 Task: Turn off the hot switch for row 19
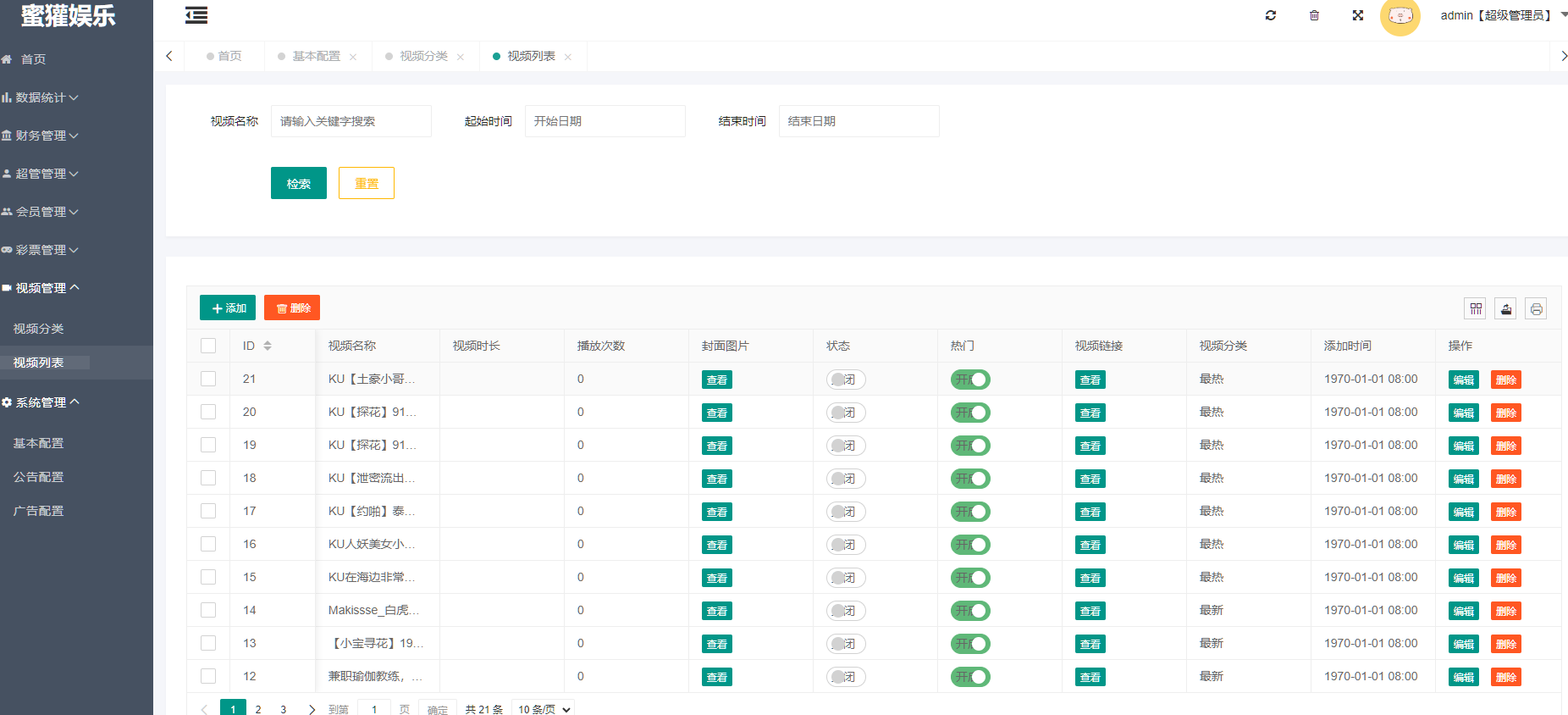[969, 446]
